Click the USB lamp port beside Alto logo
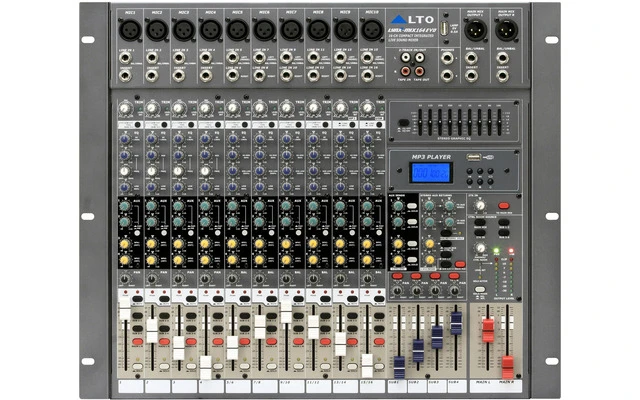This screenshot has height=400, width=640. tap(444, 28)
